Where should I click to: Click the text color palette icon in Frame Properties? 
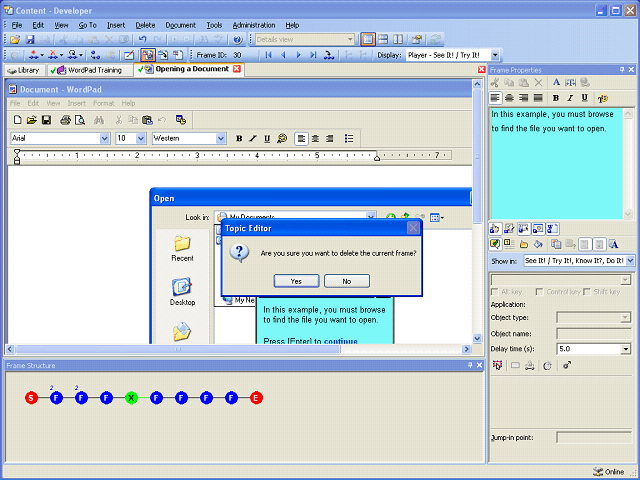[602, 98]
